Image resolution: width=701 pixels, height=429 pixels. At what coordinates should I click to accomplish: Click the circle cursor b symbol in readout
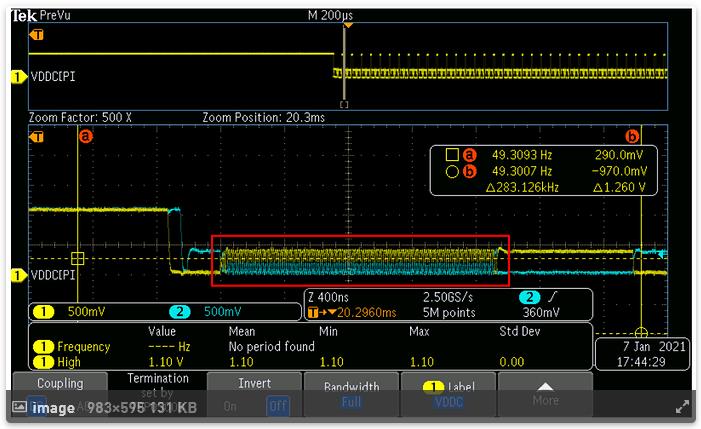(x=452, y=172)
